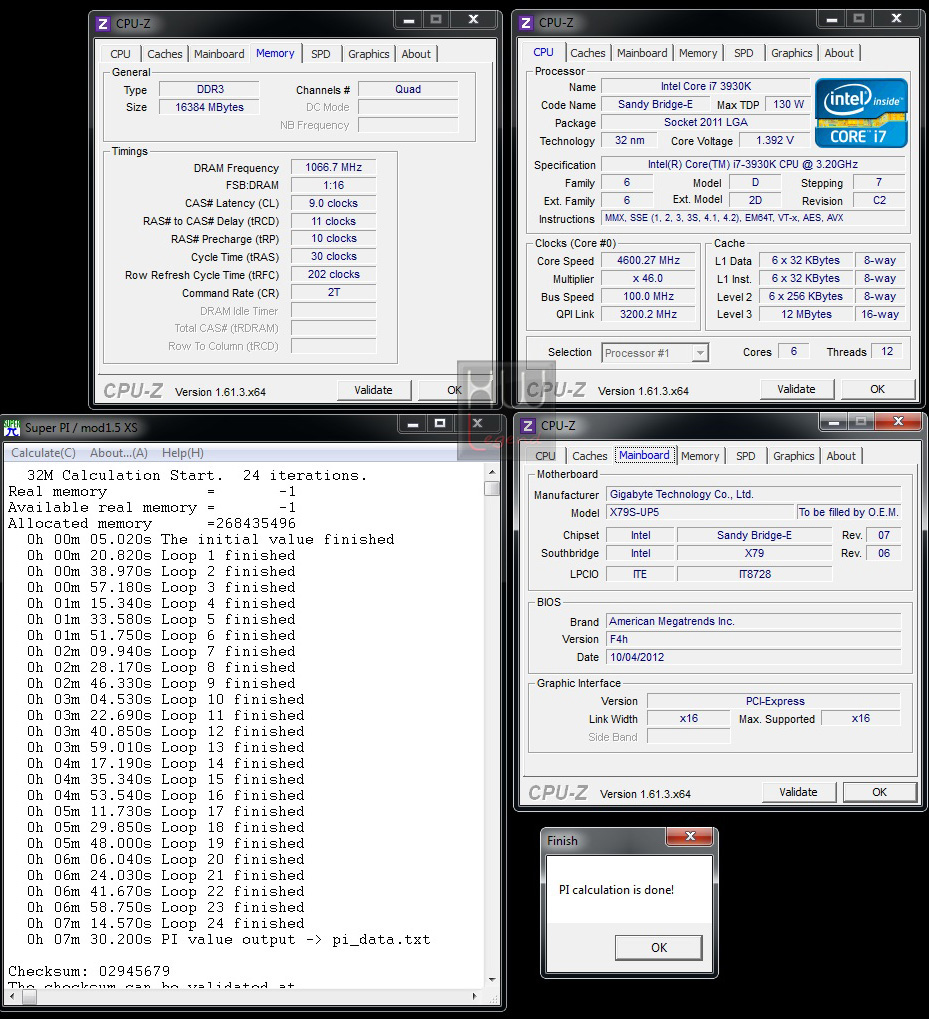Switch to the CPU tab in the Memory-tab CPU-Z window
The width and height of the screenshot is (929, 1019).
120,54
